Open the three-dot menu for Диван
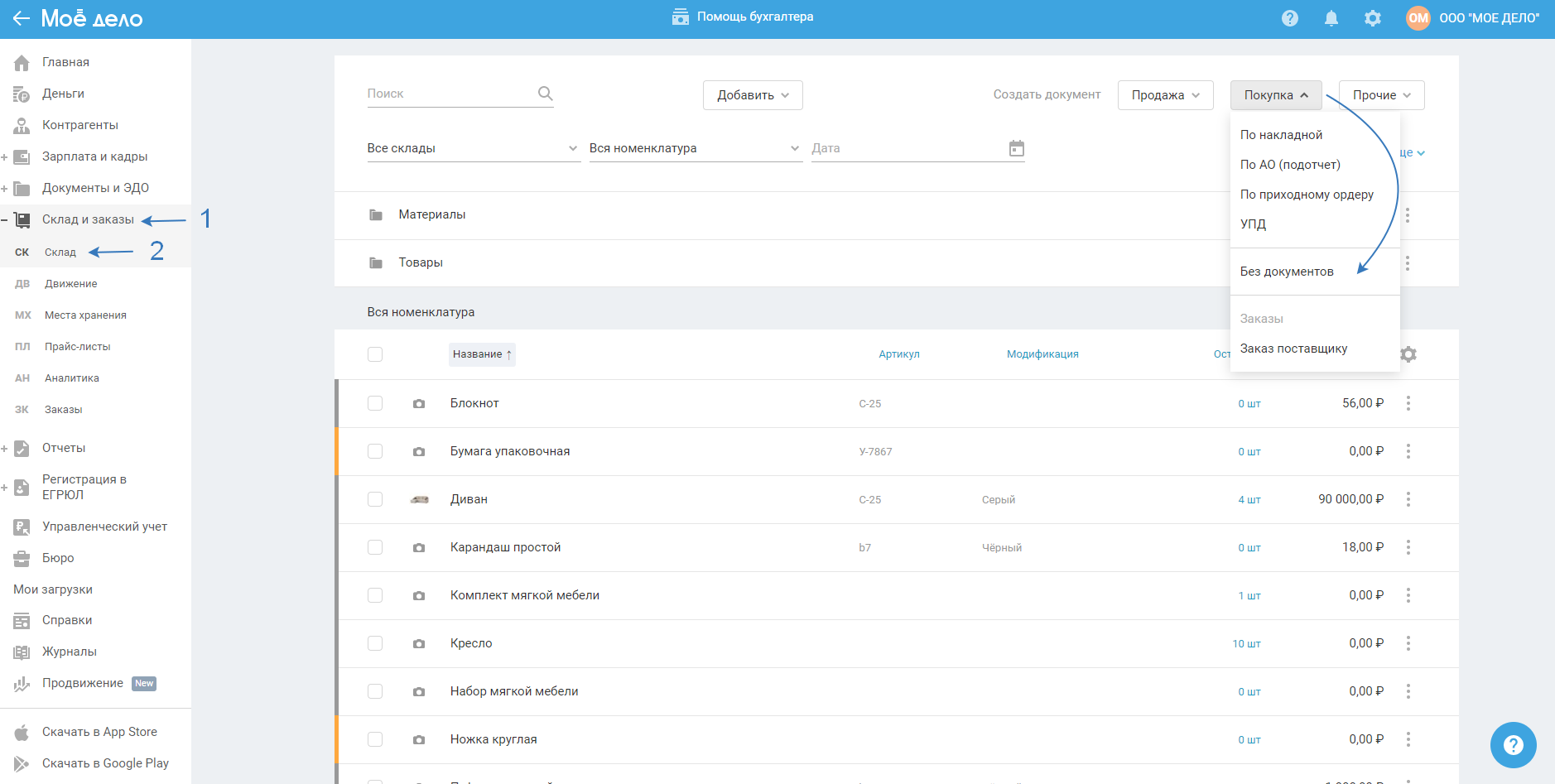The width and height of the screenshot is (1555, 784). pos(1408,499)
